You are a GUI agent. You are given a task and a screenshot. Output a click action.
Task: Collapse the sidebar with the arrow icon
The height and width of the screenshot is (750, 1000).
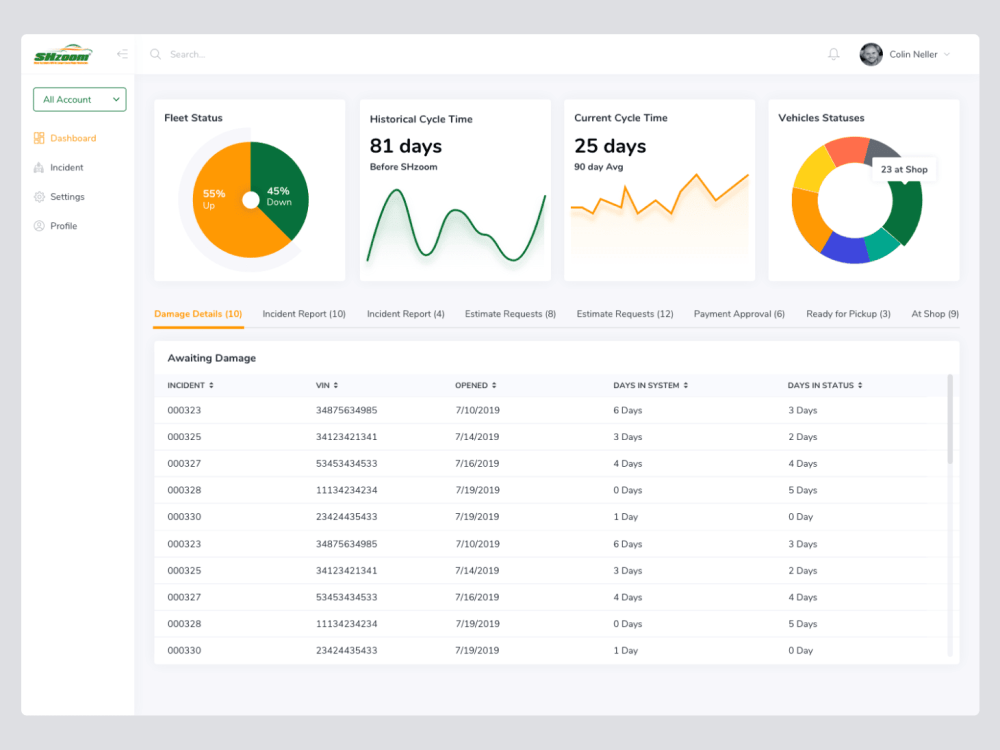(122, 54)
